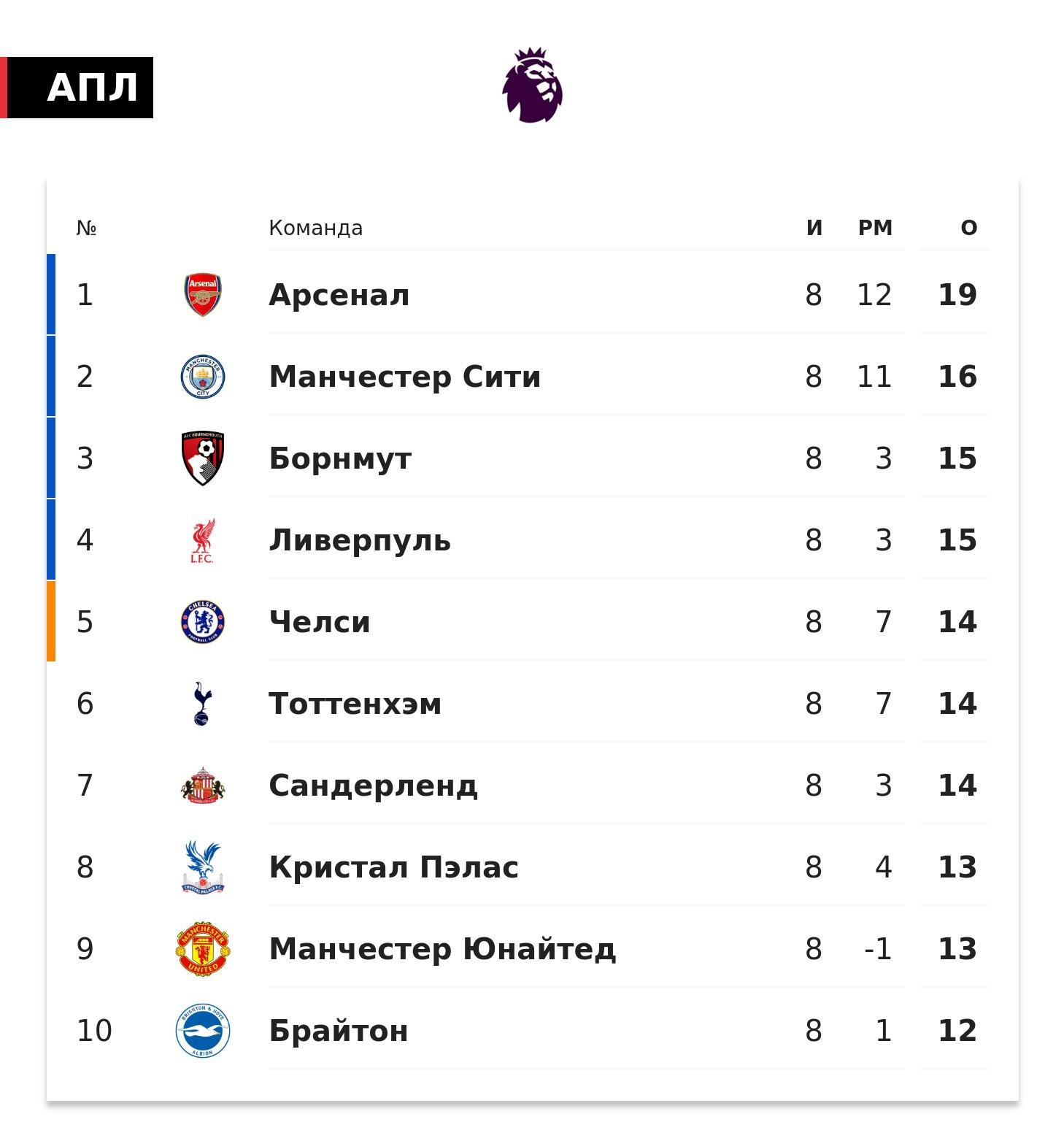Click the Chelsea club badge
The image size is (1064, 1133).
(202, 622)
